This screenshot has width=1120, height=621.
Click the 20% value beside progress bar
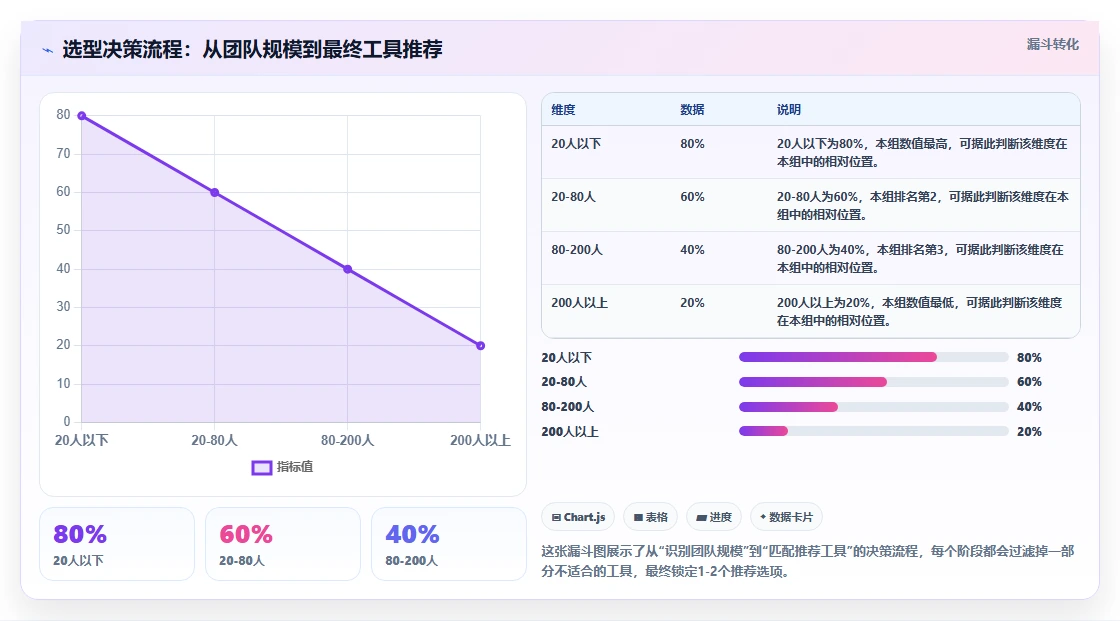click(1029, 432)
